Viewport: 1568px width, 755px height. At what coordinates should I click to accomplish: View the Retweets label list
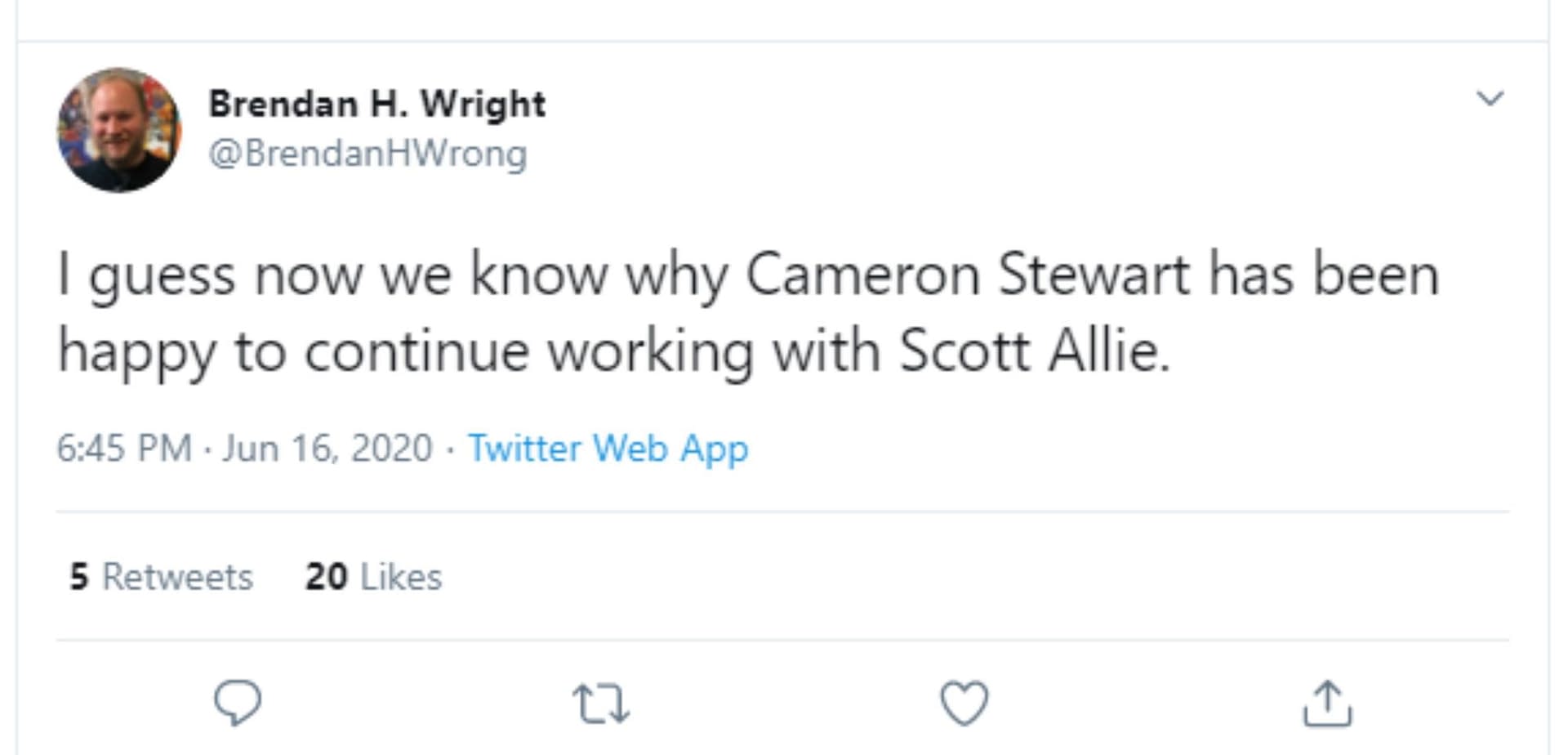177,577
